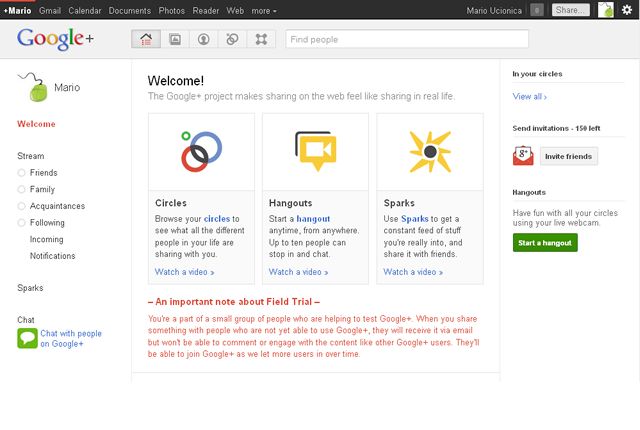
Task: Open Calendar from the top bar
Action: [85, 10]
